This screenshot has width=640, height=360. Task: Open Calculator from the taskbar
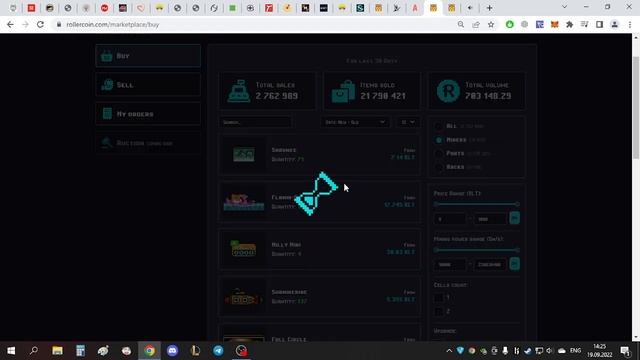[x=80, y=351]
